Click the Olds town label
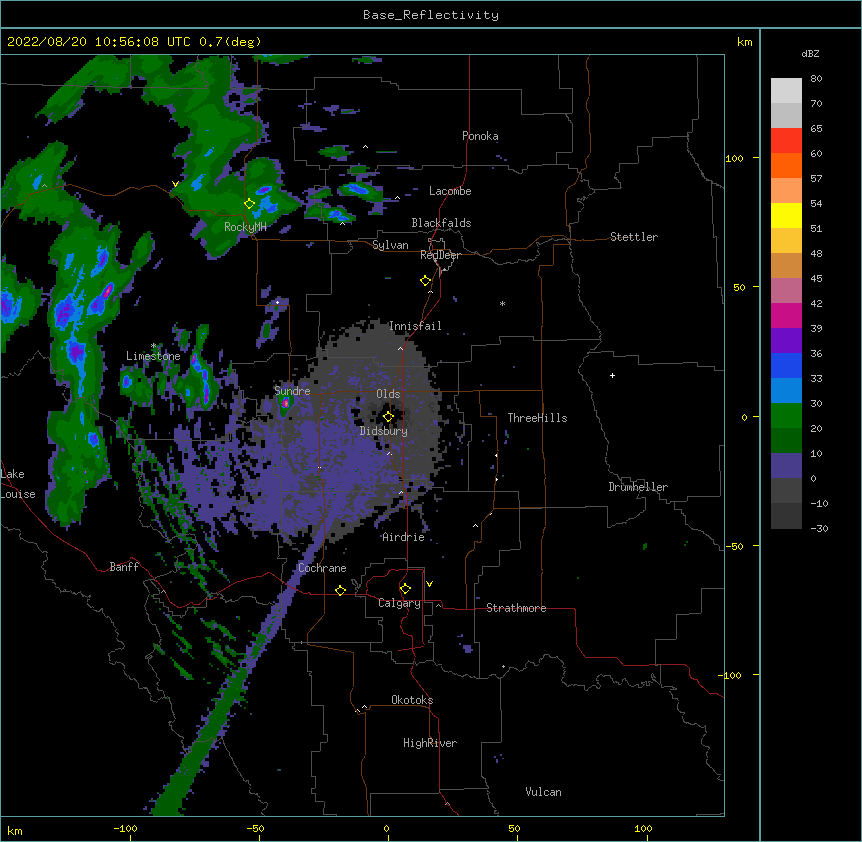The width and height of the screenshot is (862, 842). [x=388, y=394]
